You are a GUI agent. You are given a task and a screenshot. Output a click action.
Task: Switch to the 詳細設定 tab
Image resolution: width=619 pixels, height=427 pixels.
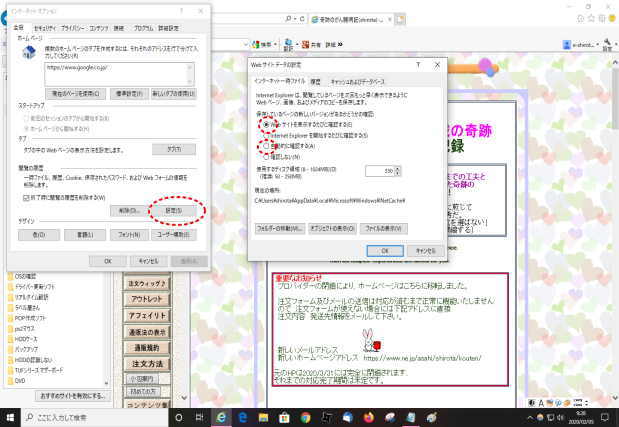tap(169, 28)
